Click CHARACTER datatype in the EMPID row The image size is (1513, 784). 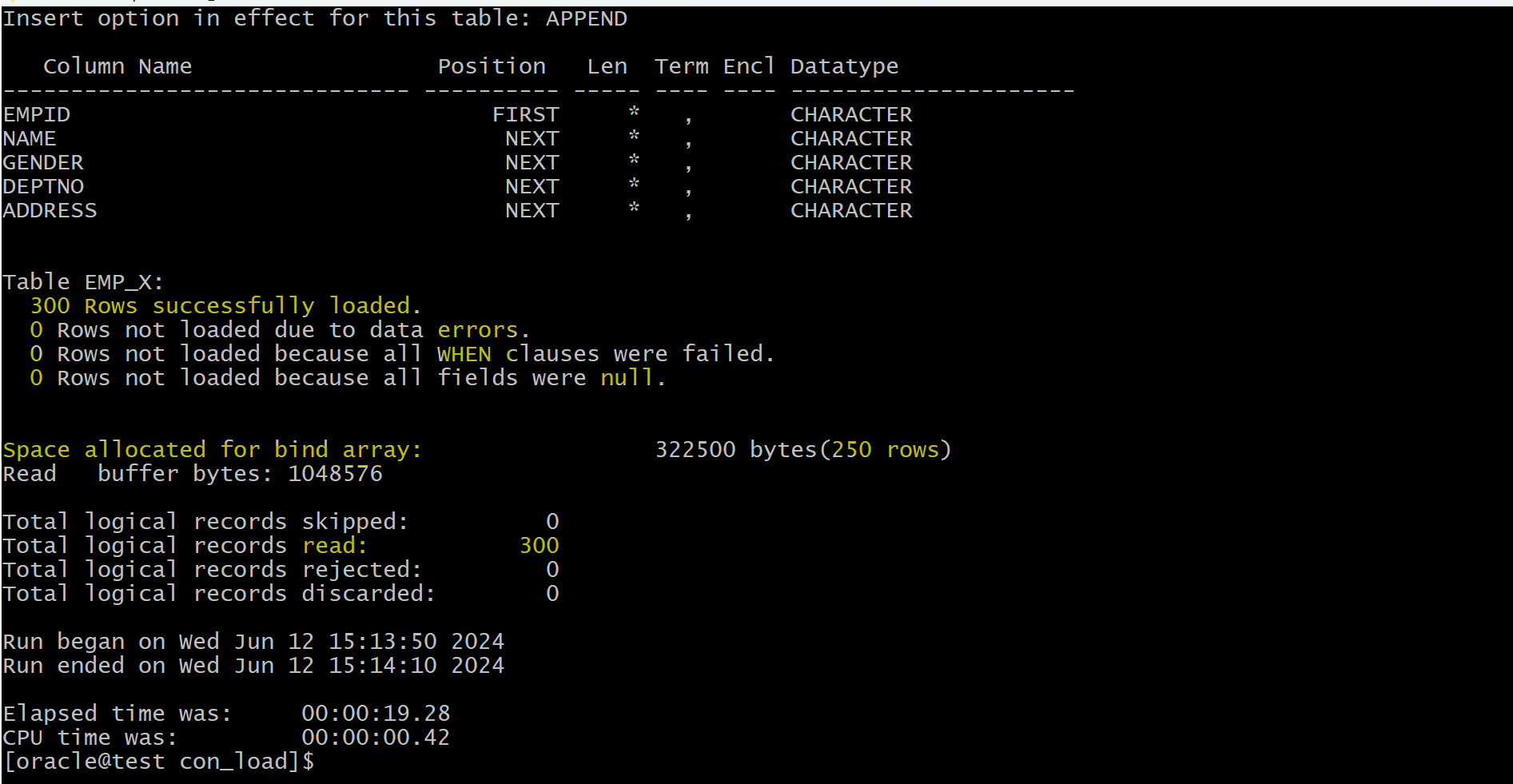pyautogui.click(x=851, y=114)
